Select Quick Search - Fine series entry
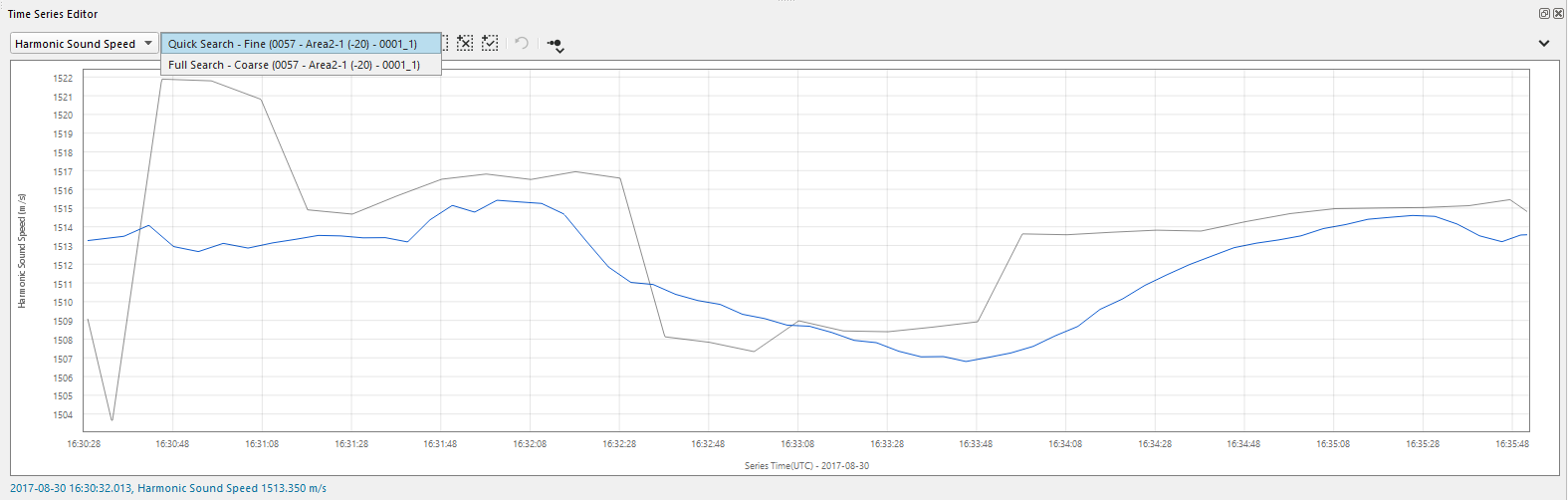 point(302,44)
